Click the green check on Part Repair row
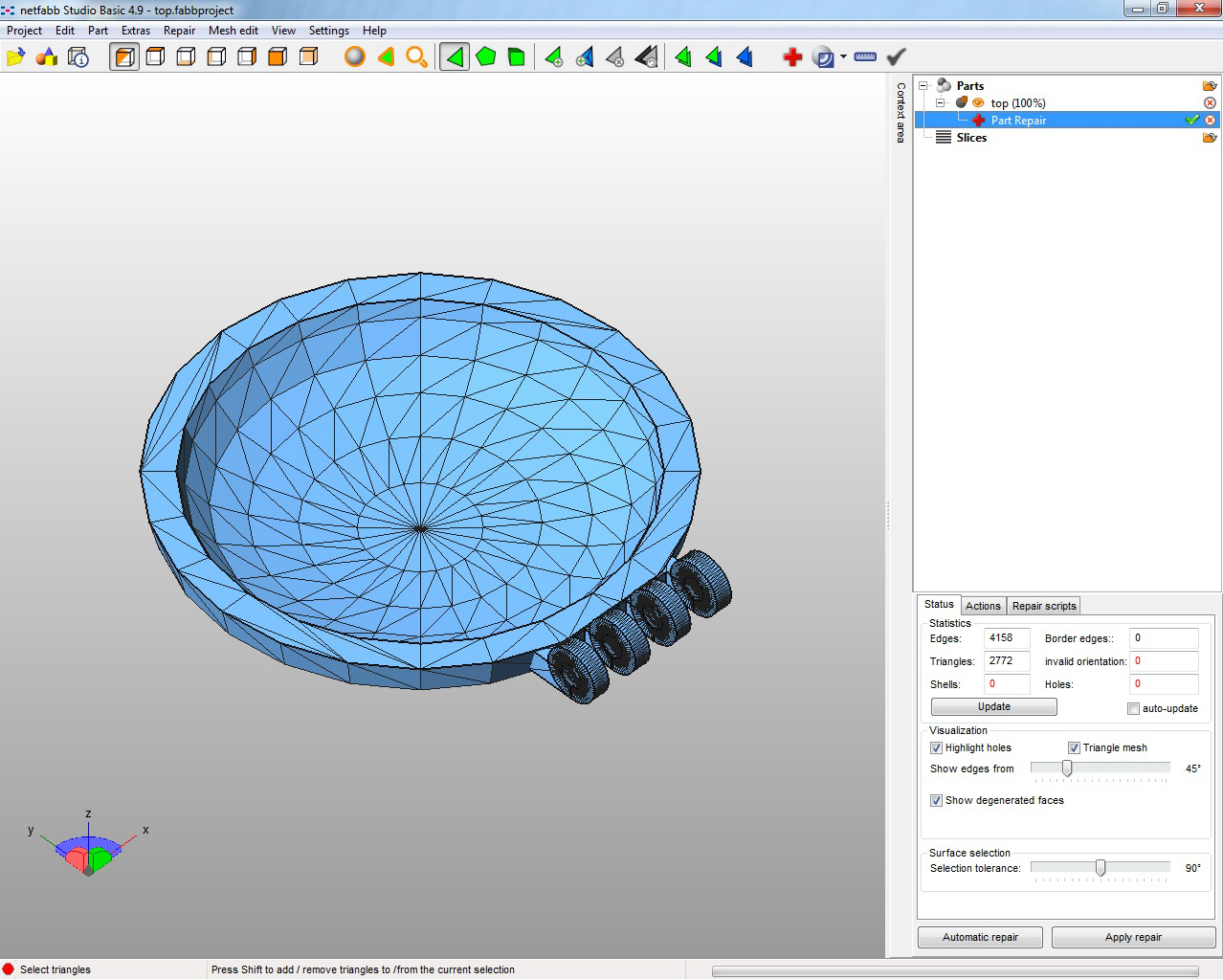Image resolution: width=1223 pixels, height=980 pixels. [x=1191, y=121]
